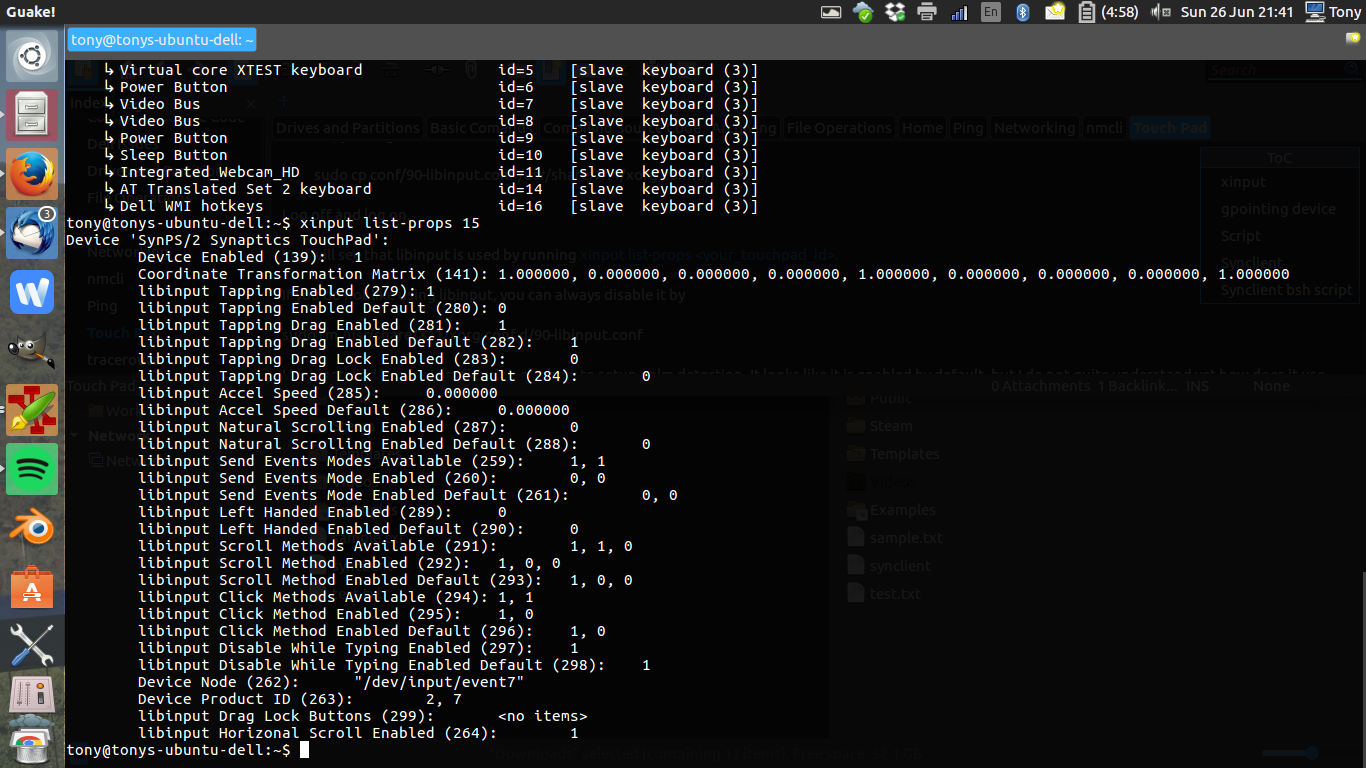Image resolution: width=1366 pixels, height=768 pixels.
Task: Open the network signal strength indicator
Action: (959, 12)
